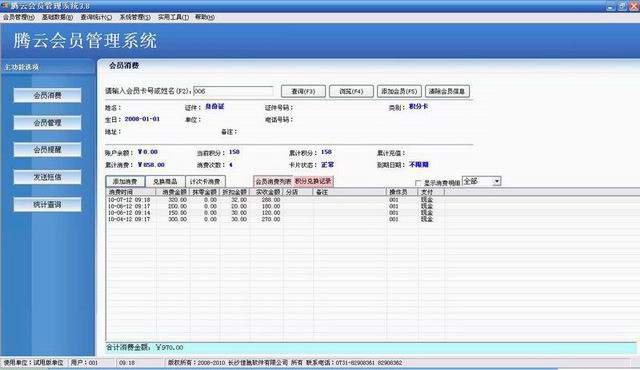Screen dimensions: 640x370
Task: Sort by the 消费金额 column header
Action: [173, 192]
